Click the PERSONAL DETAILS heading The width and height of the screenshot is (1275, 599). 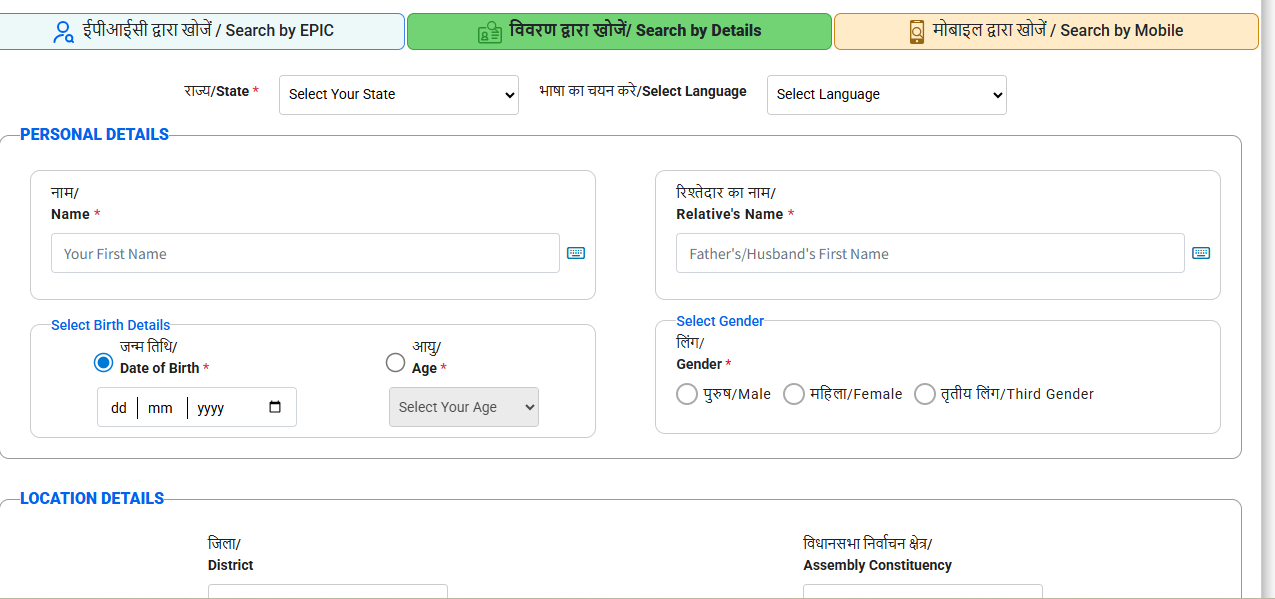point(95,134)
